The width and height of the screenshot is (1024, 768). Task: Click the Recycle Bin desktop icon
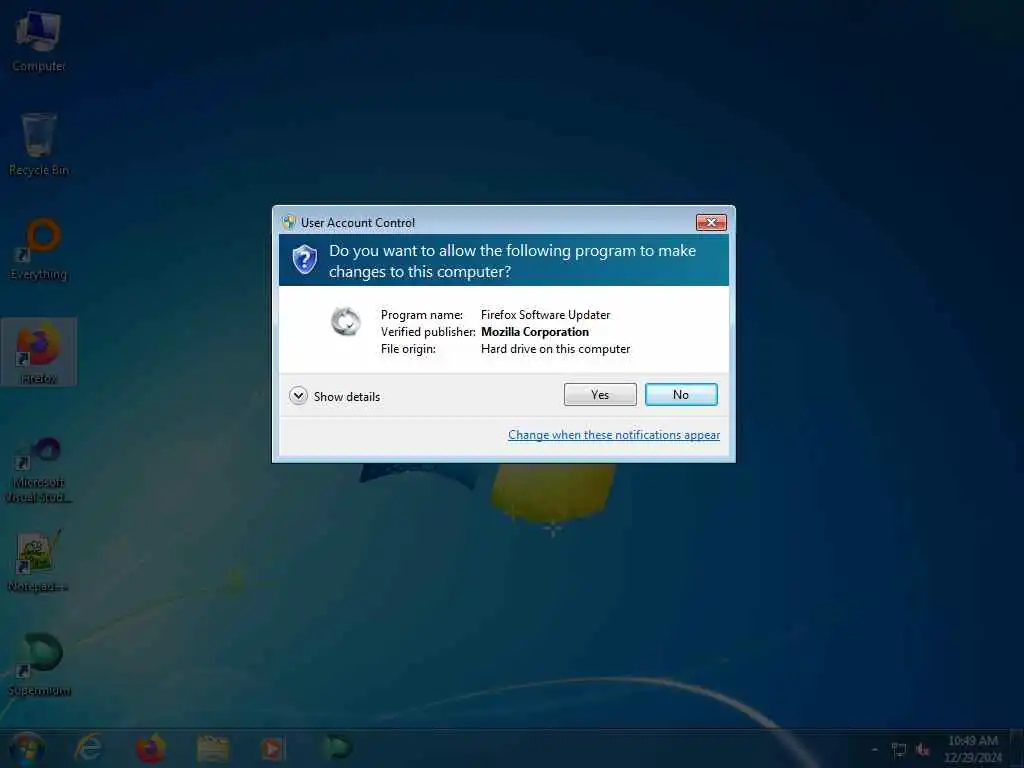point(39,144)
